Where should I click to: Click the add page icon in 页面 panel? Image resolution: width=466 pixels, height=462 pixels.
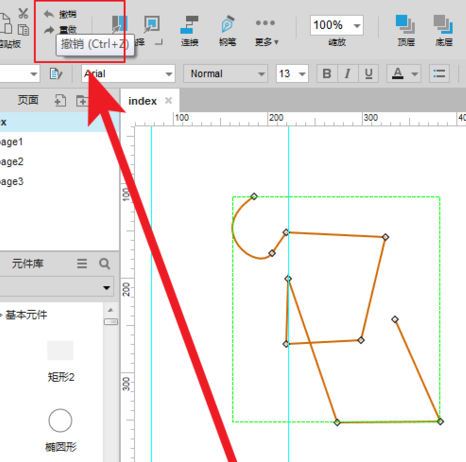pos(60,100)
